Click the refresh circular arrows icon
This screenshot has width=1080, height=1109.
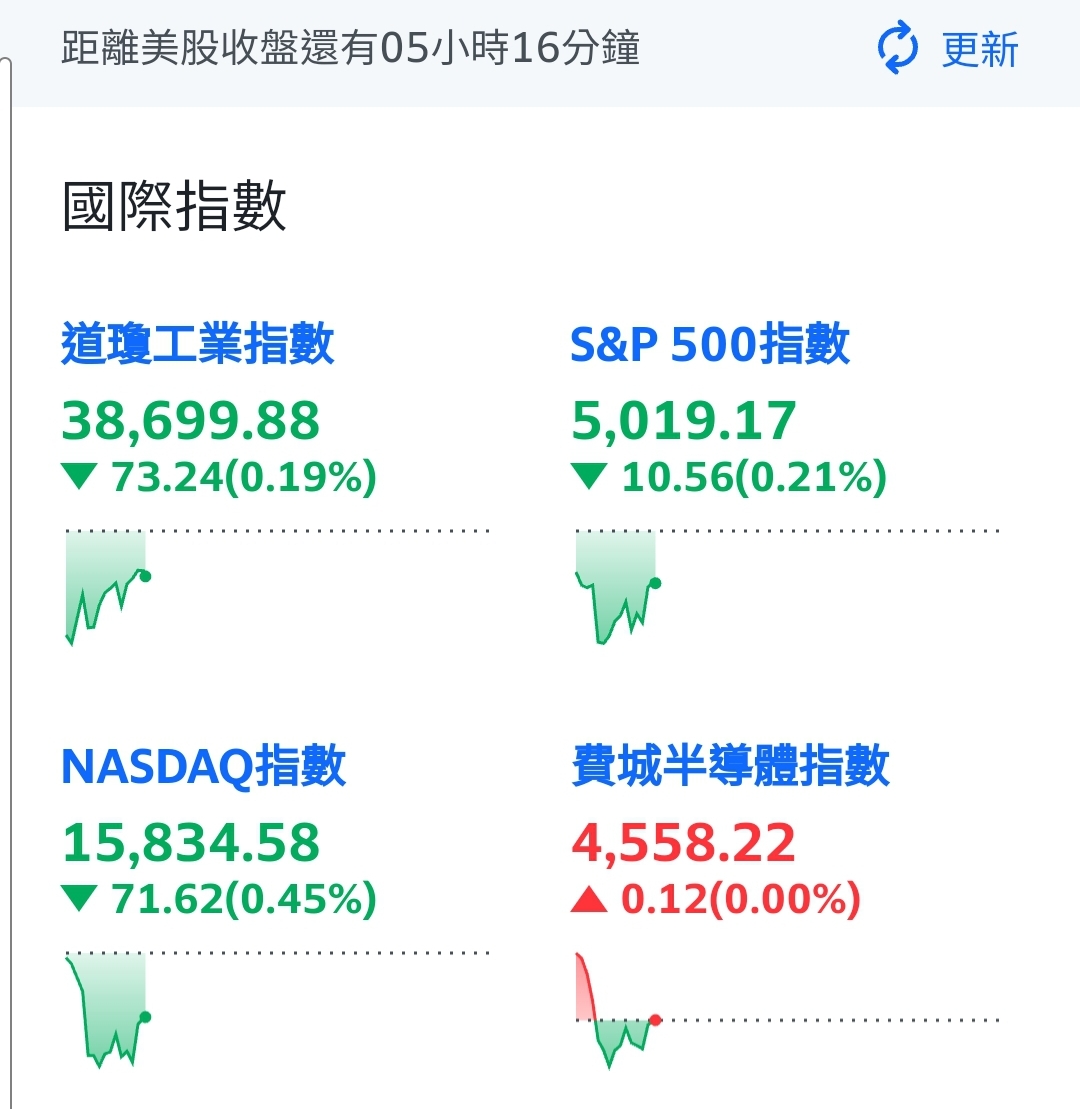coord(898,48)
